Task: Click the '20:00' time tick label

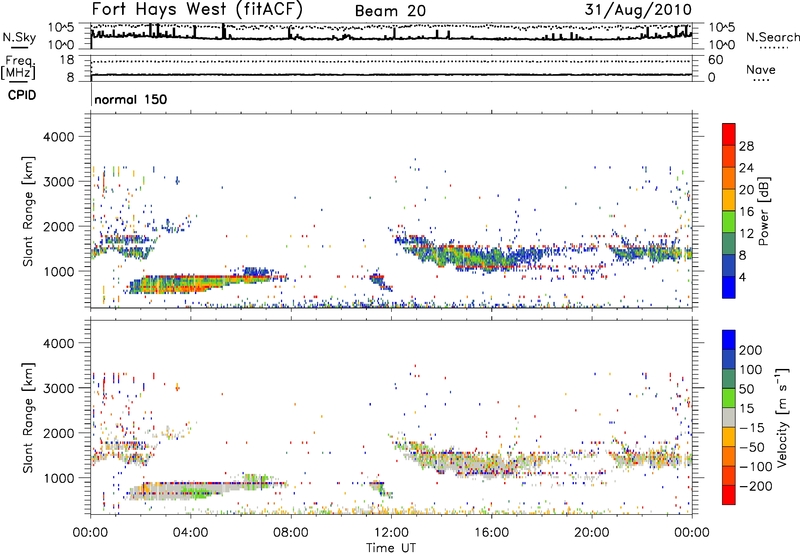Action: (x=591, y=533)
